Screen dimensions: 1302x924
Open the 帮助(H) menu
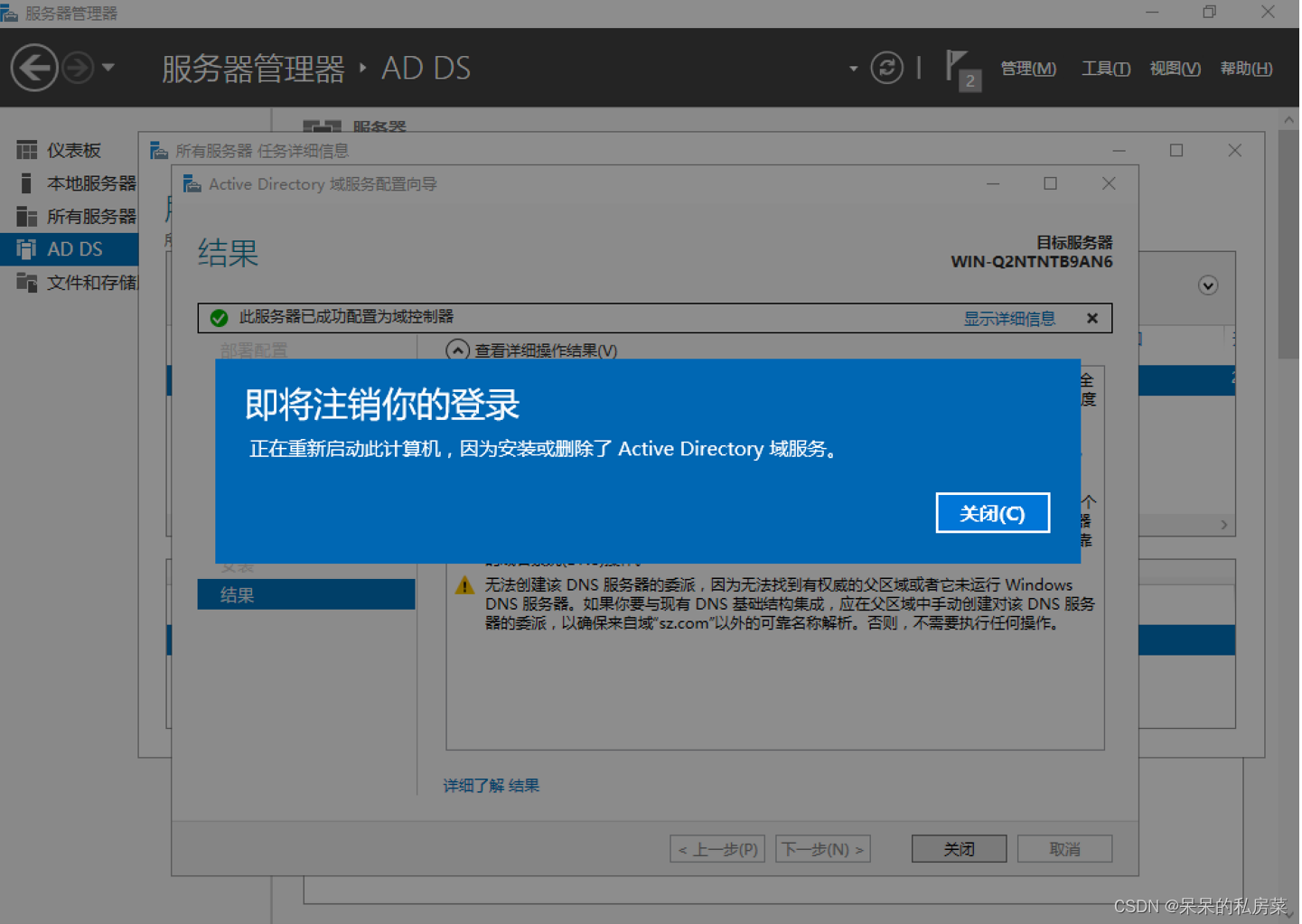coord(1246,69)
